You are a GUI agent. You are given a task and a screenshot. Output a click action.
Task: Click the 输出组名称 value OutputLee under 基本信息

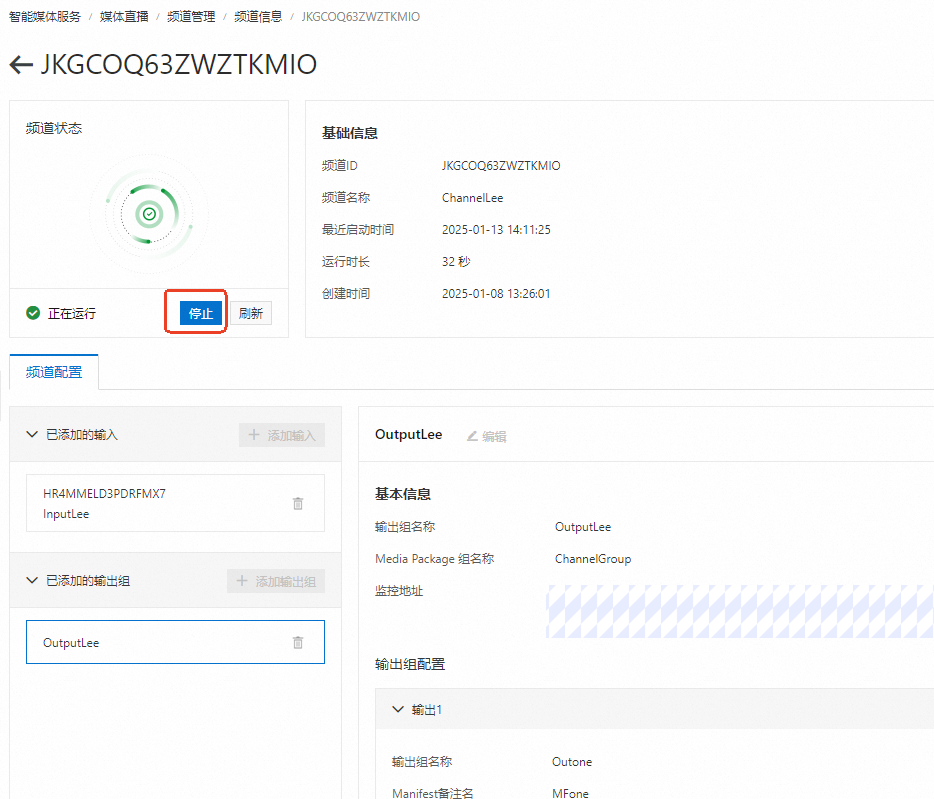click(x=583, y=527)
